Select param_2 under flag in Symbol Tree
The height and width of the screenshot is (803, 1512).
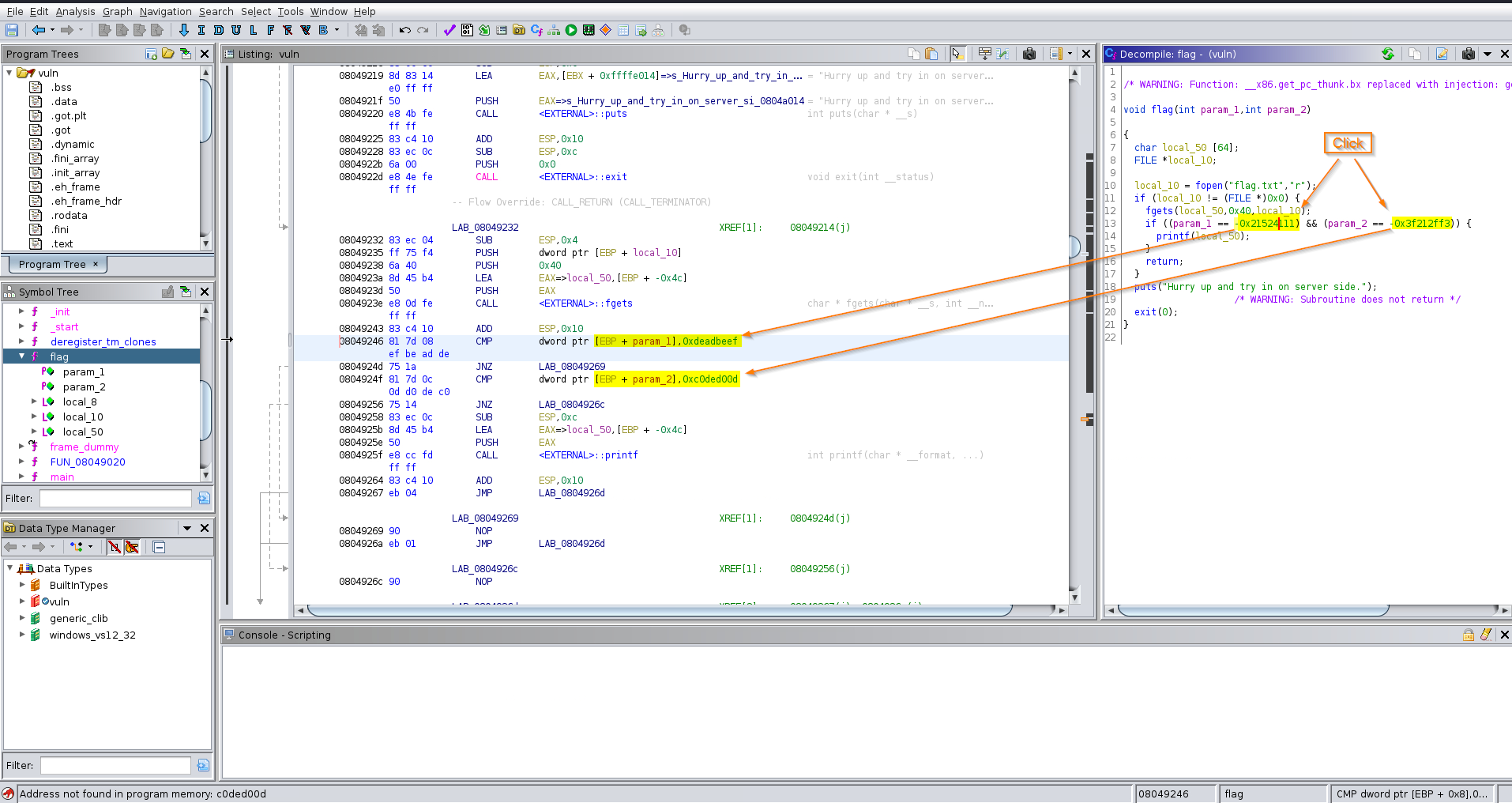coord(84,386)
